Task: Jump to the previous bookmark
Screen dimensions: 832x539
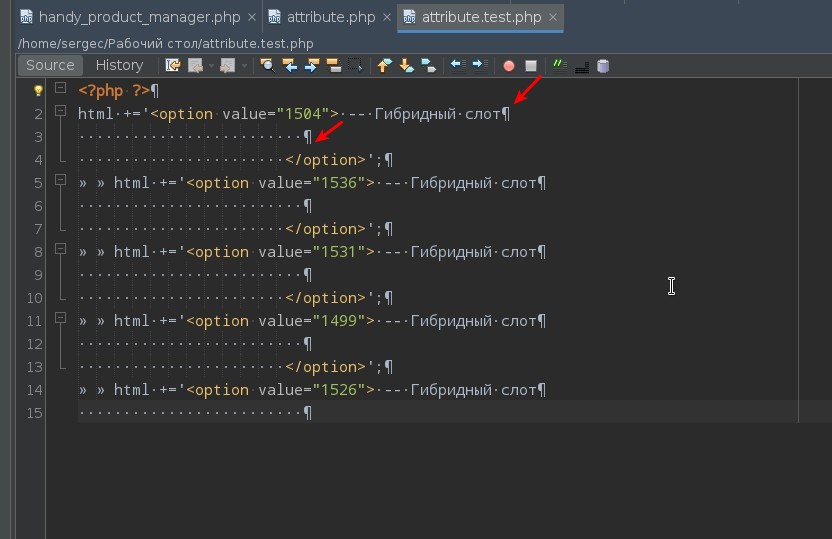Action: pos(384,66)
